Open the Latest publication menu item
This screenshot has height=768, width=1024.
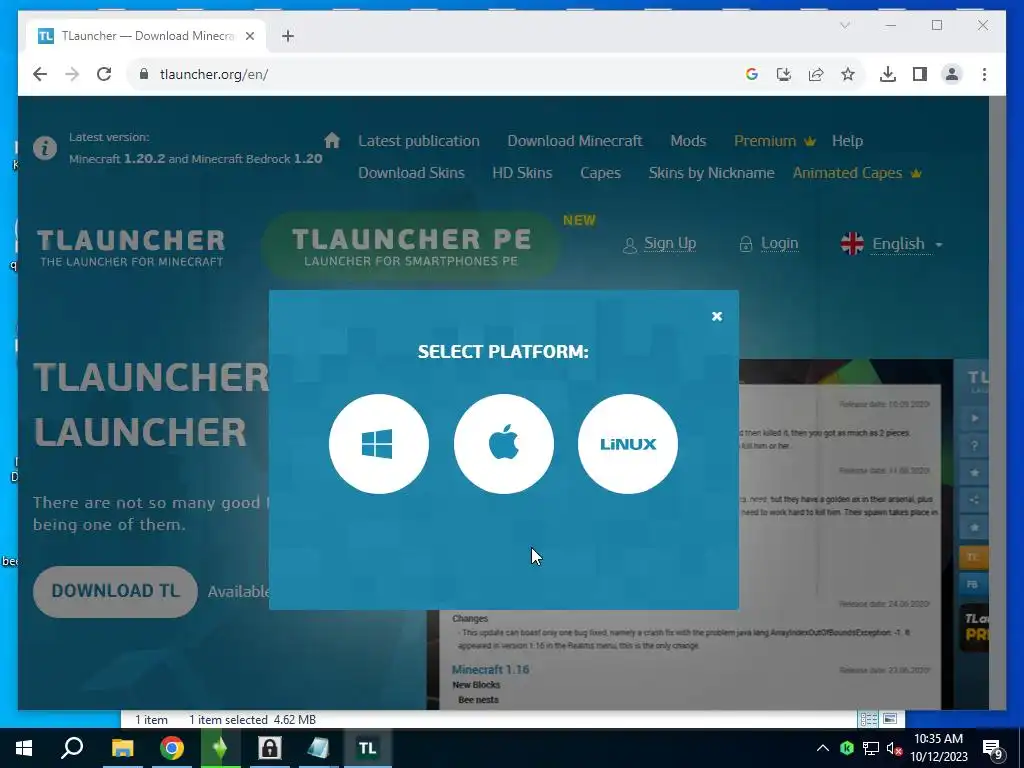419,141
